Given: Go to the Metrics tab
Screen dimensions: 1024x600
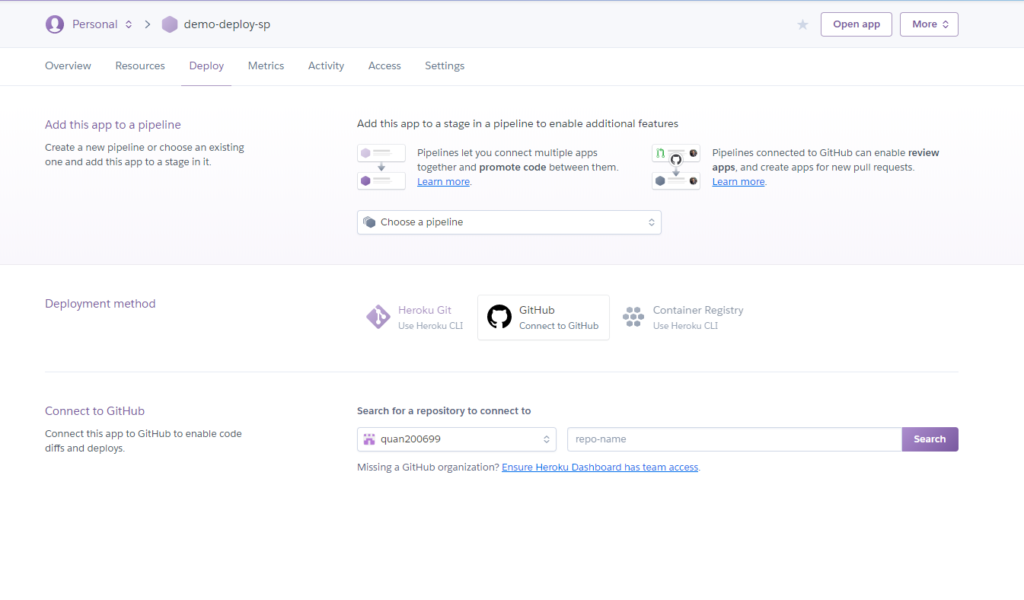Looking at the screenshot, I should tap(266, 66).
